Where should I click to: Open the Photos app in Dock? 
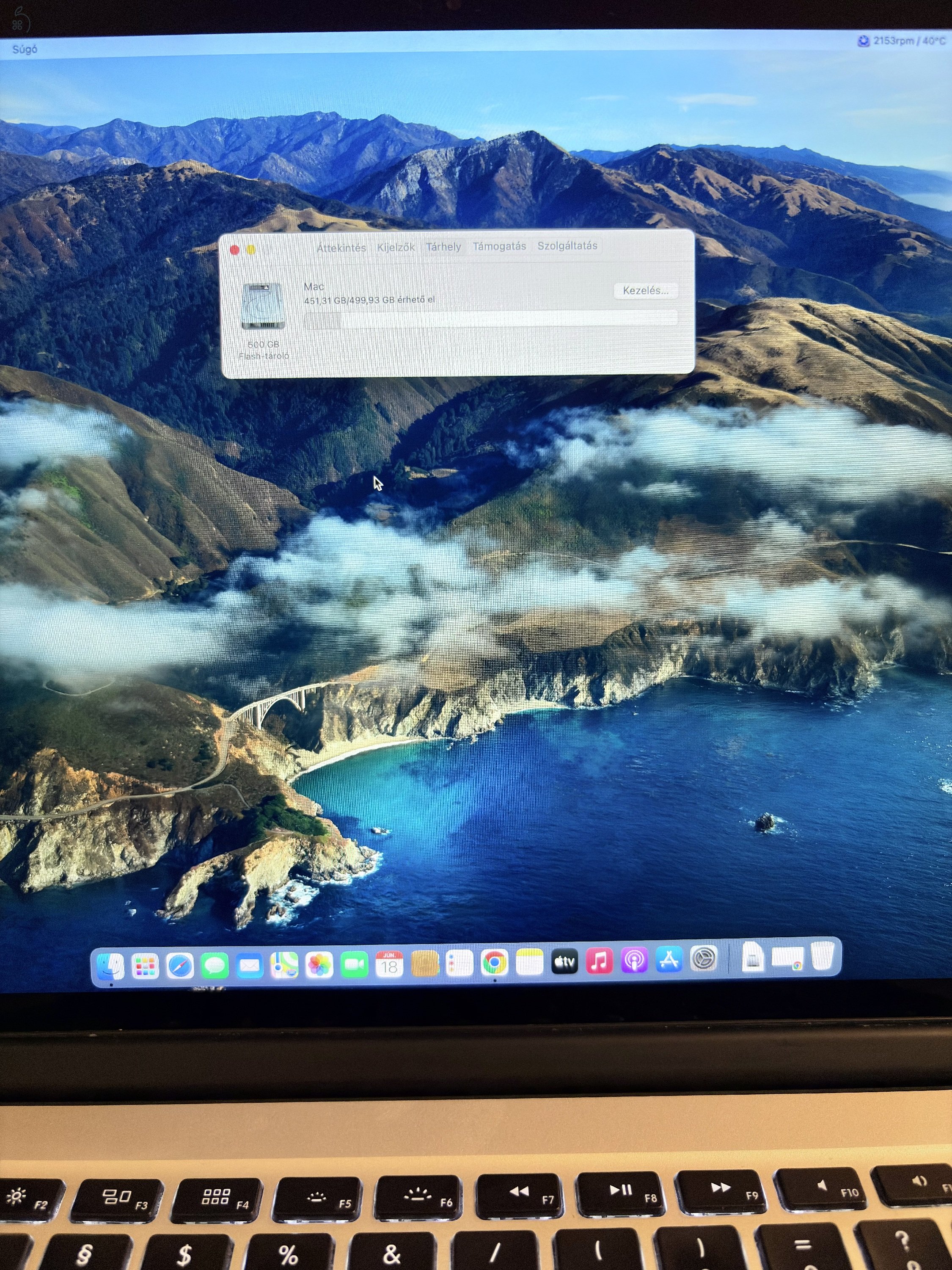click(x=319, y=965)
